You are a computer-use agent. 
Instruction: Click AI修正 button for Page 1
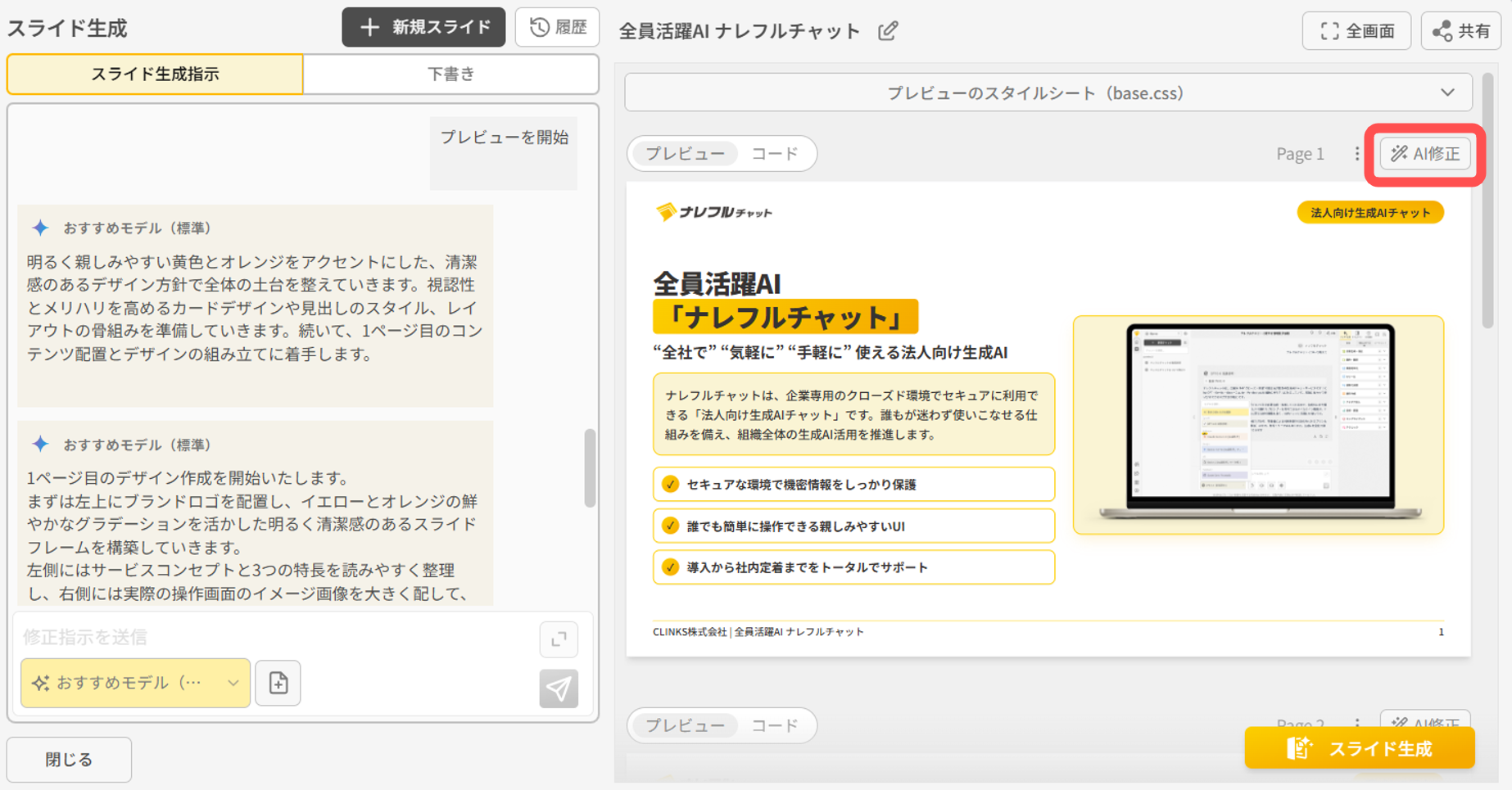tap(1425, 153)
